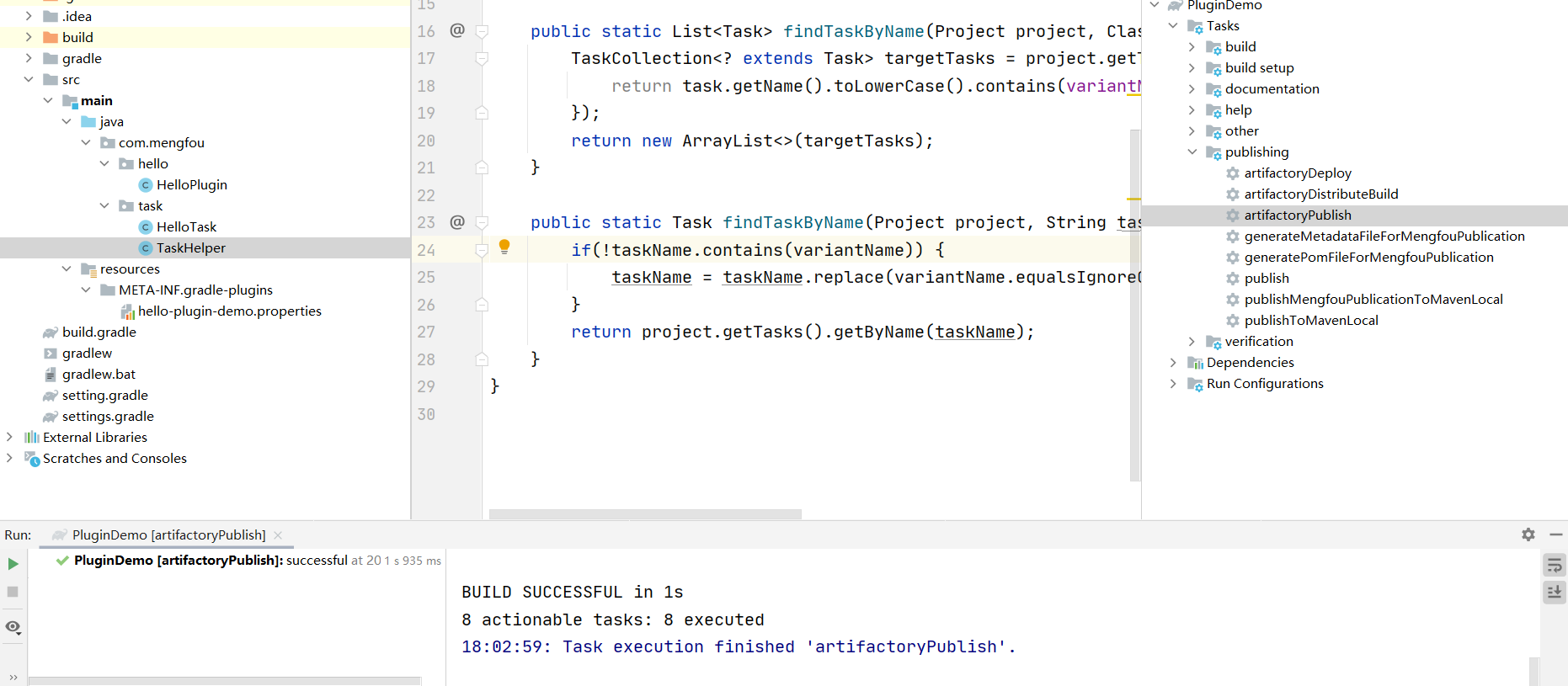The width and height of the screenshot is (1568, 686).
Task: Click External Libraries icon
Action: click(32, 437)
